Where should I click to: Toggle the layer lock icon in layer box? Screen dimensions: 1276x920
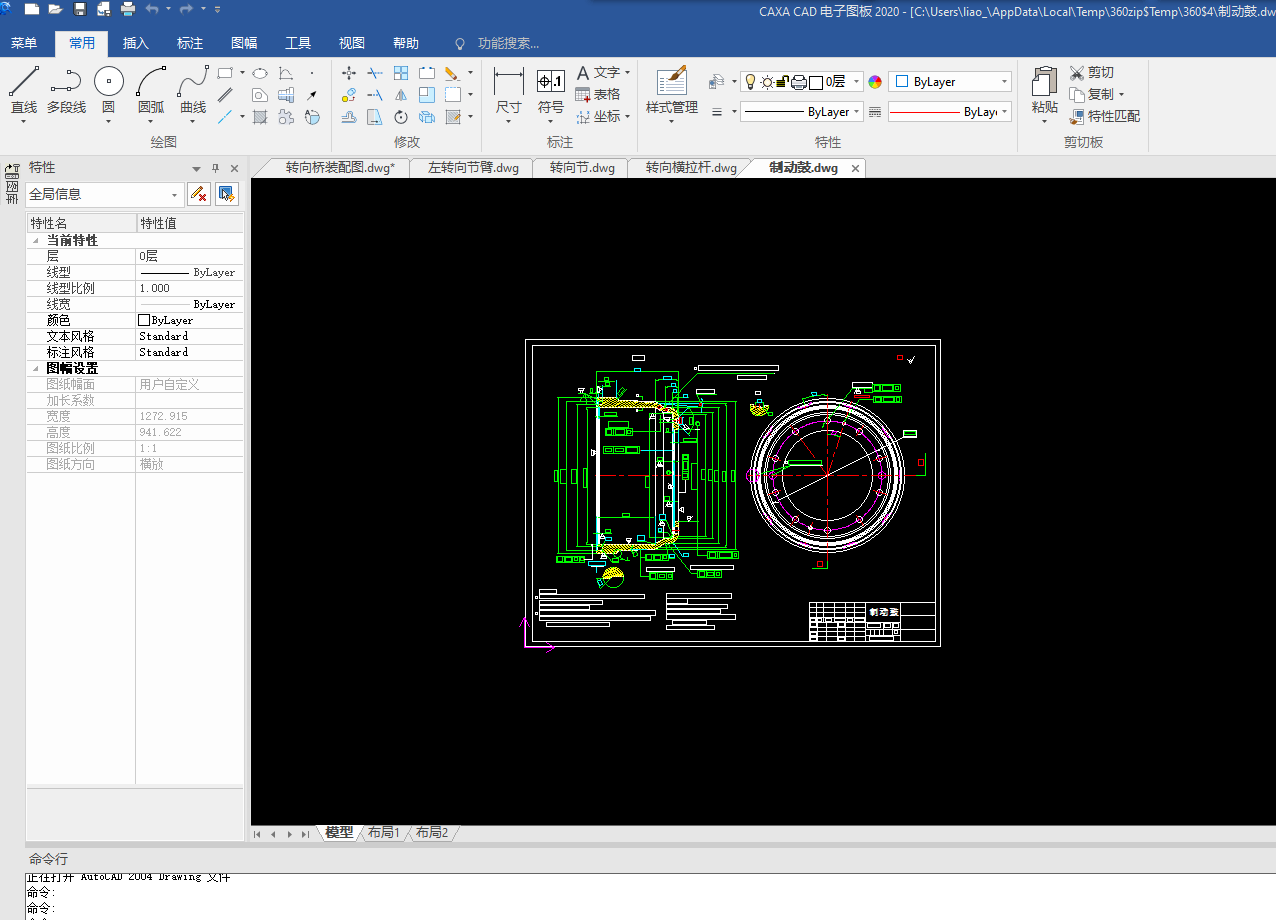click(783, 82)
